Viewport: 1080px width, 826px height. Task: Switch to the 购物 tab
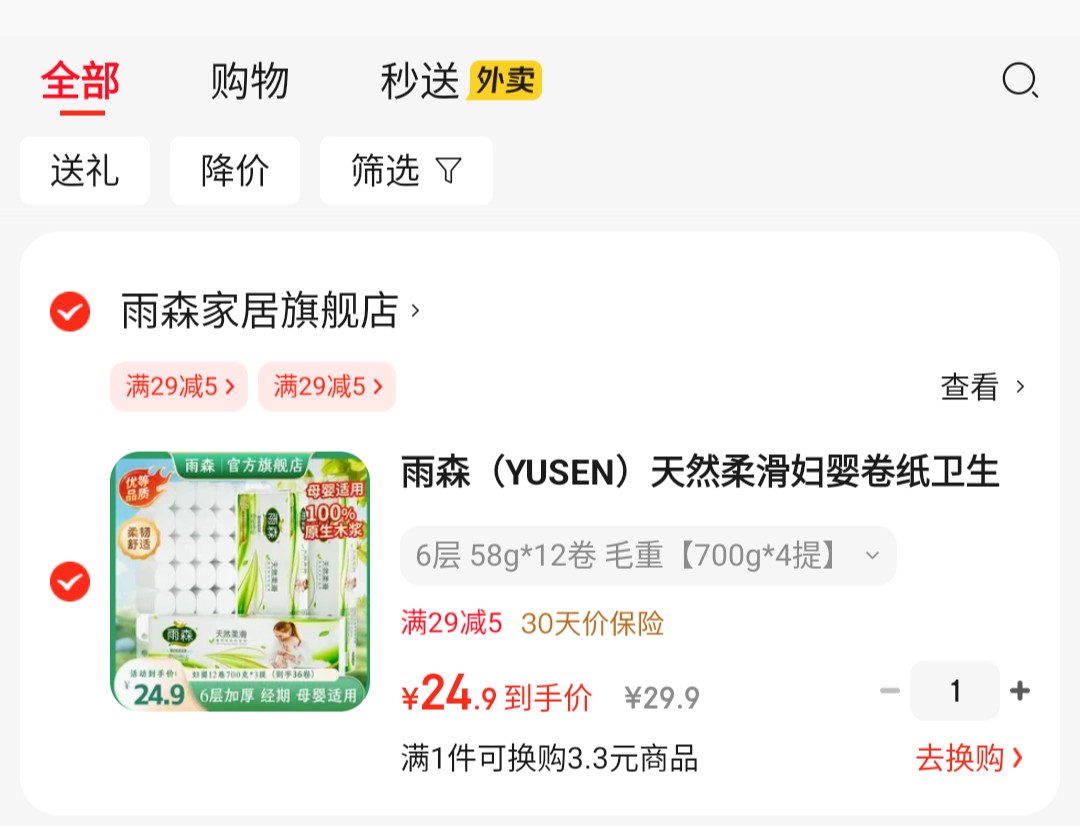pos(249,81)
